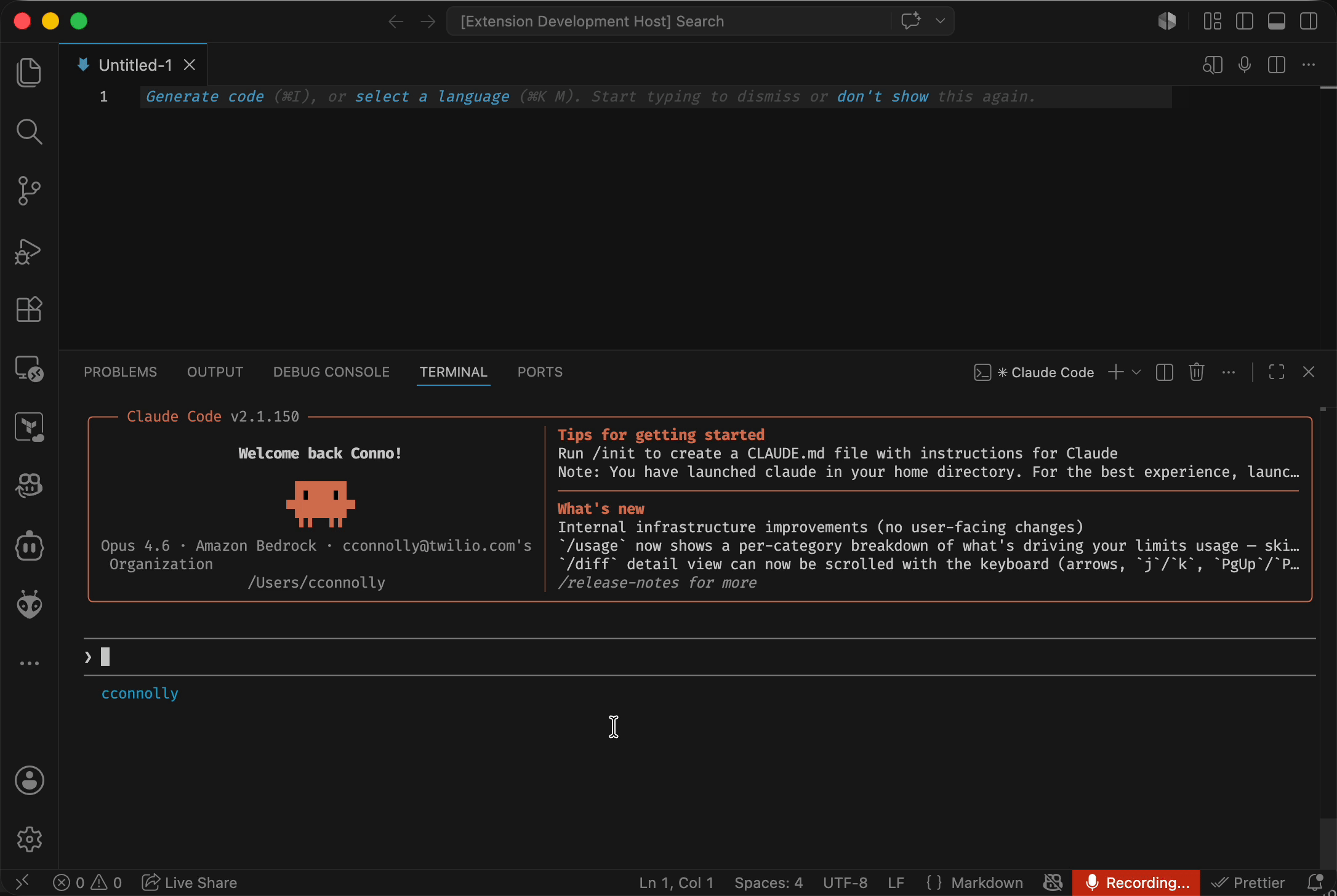Maximize the panel size
1337x896 pixels.
[1277, 372]
